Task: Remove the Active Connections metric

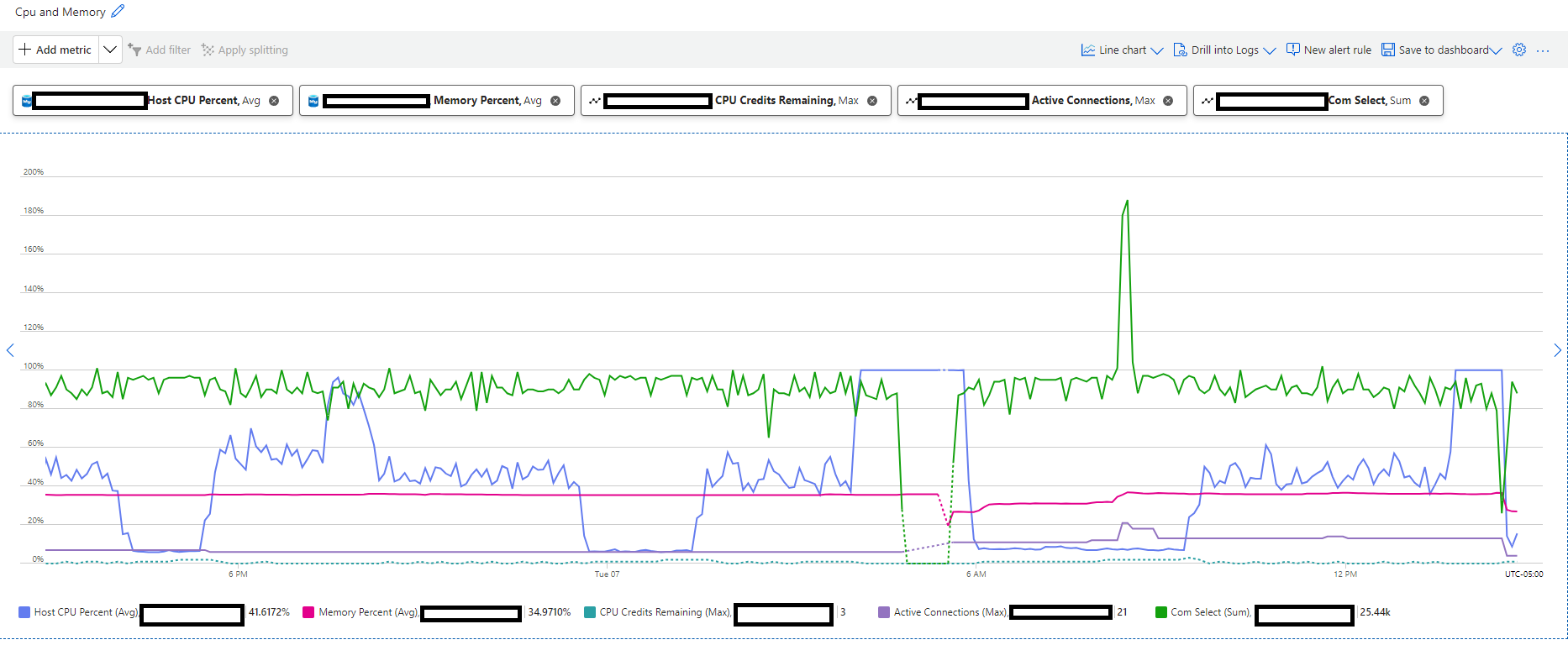Action: [x=1168, y=101]
